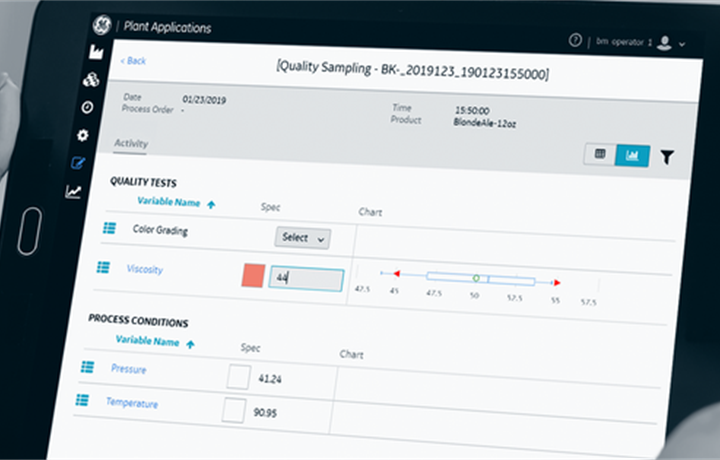Click the Viscosity value input field
Viewport: 720px width, 460px height.
(x=306, y=279)
